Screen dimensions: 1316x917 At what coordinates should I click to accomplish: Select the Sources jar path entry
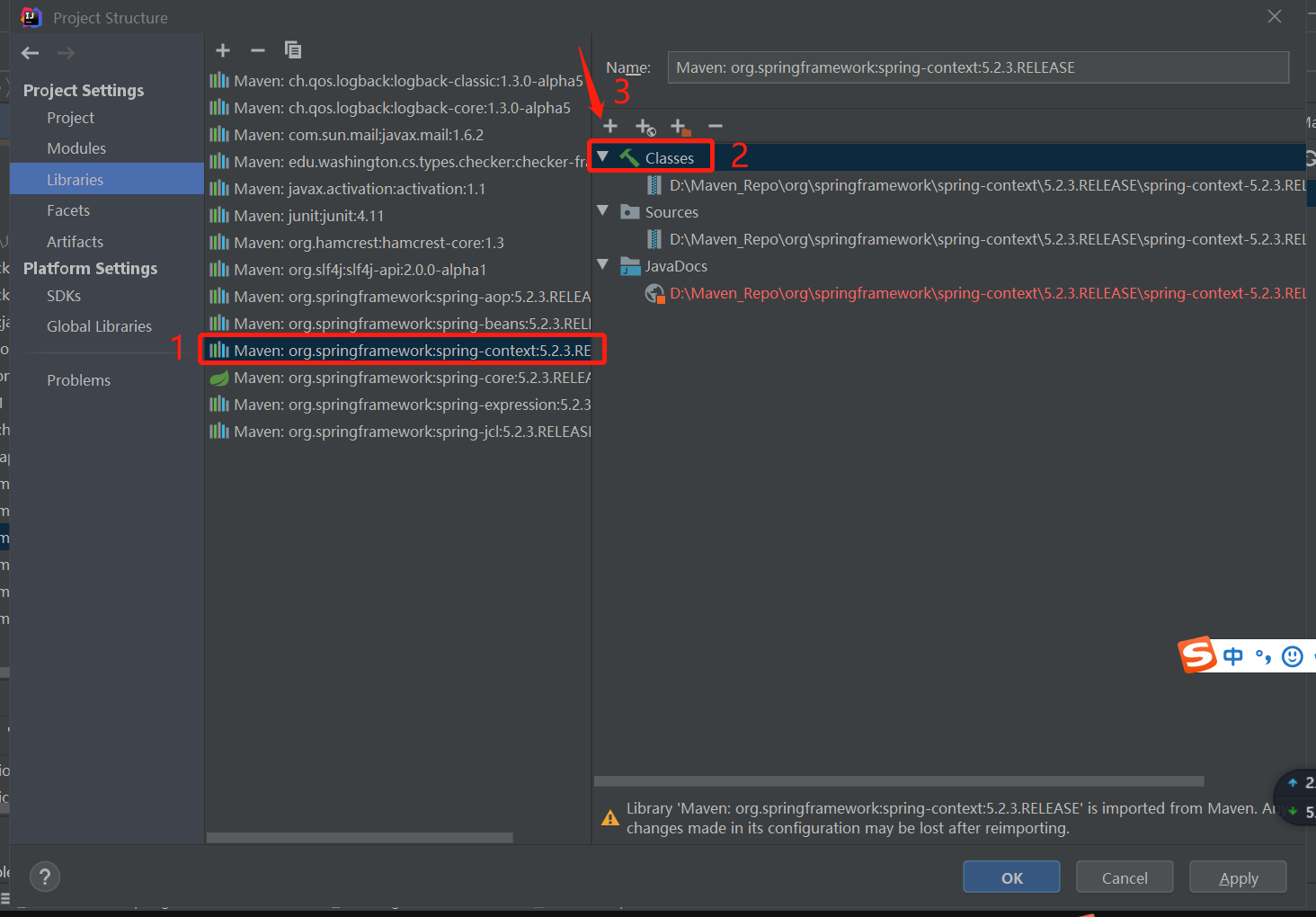[987, 239]
